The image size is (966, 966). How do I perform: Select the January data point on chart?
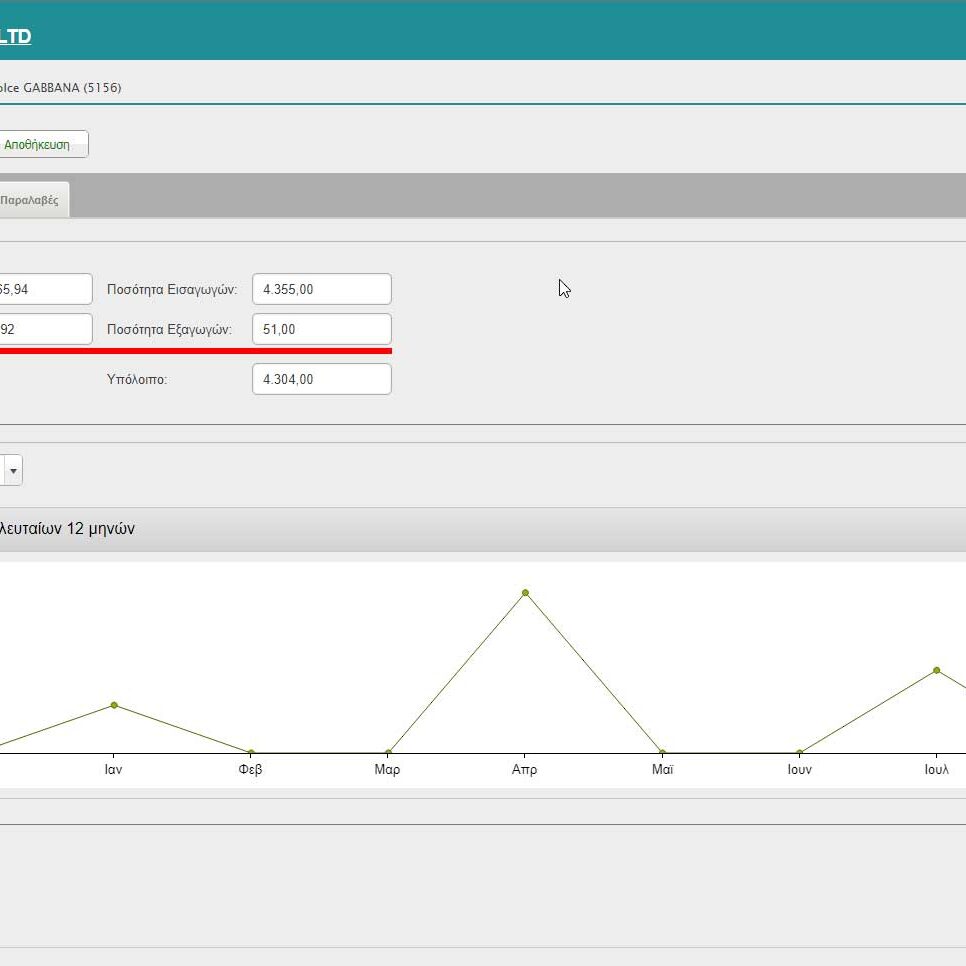click(114, 705)
